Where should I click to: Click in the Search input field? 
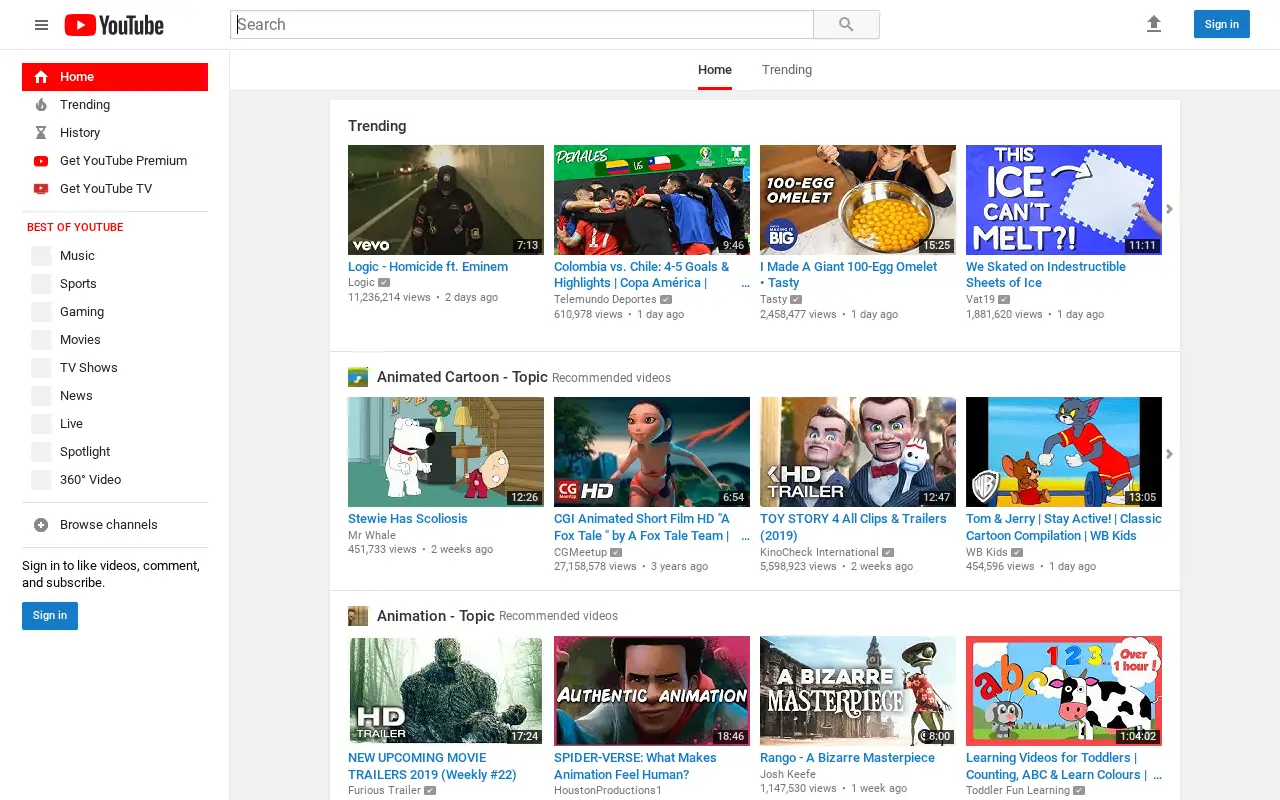click(522, 25)
